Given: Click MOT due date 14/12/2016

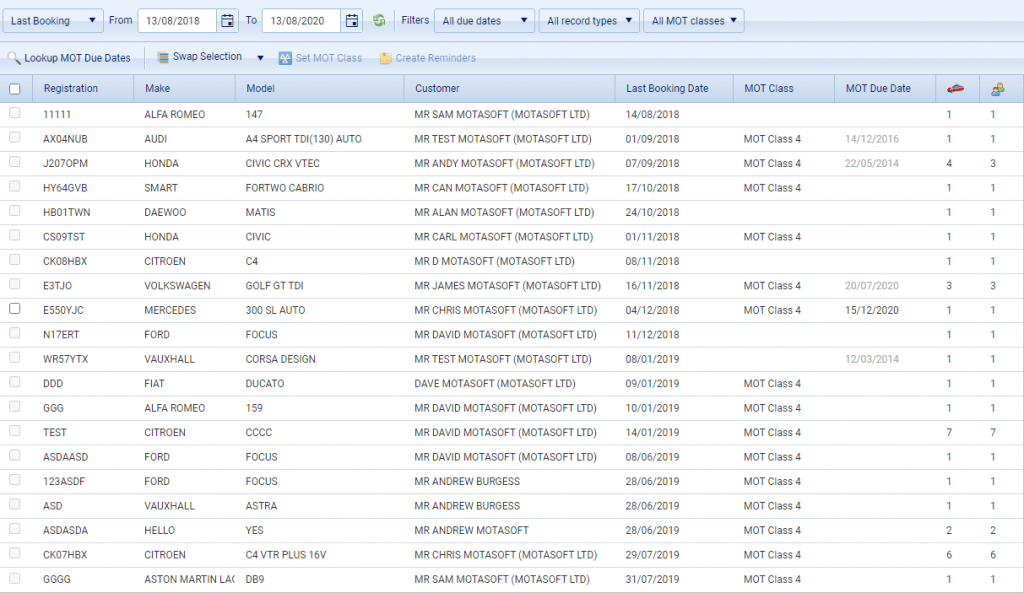Looking at the screenshot, I should pos(872,139).
